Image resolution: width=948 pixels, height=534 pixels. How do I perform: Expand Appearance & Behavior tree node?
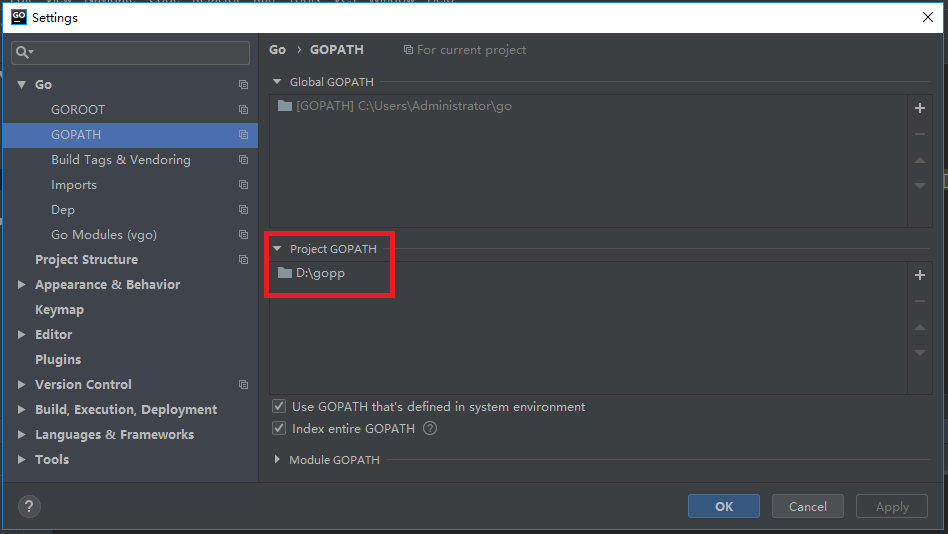click(x=22, y=285)
